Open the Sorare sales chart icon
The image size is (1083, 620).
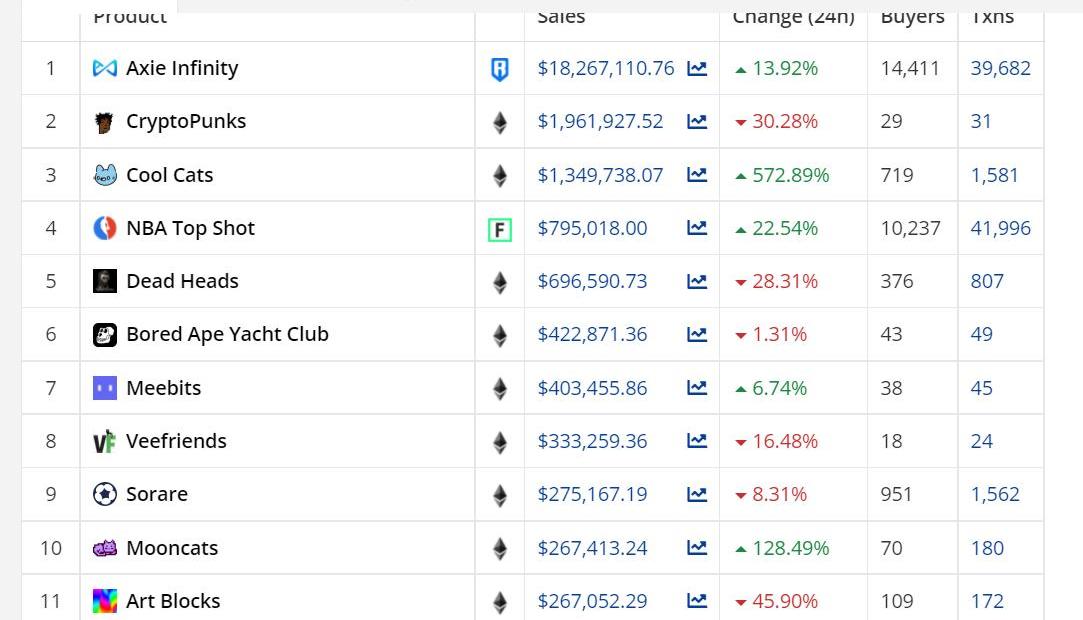(697, 494)
